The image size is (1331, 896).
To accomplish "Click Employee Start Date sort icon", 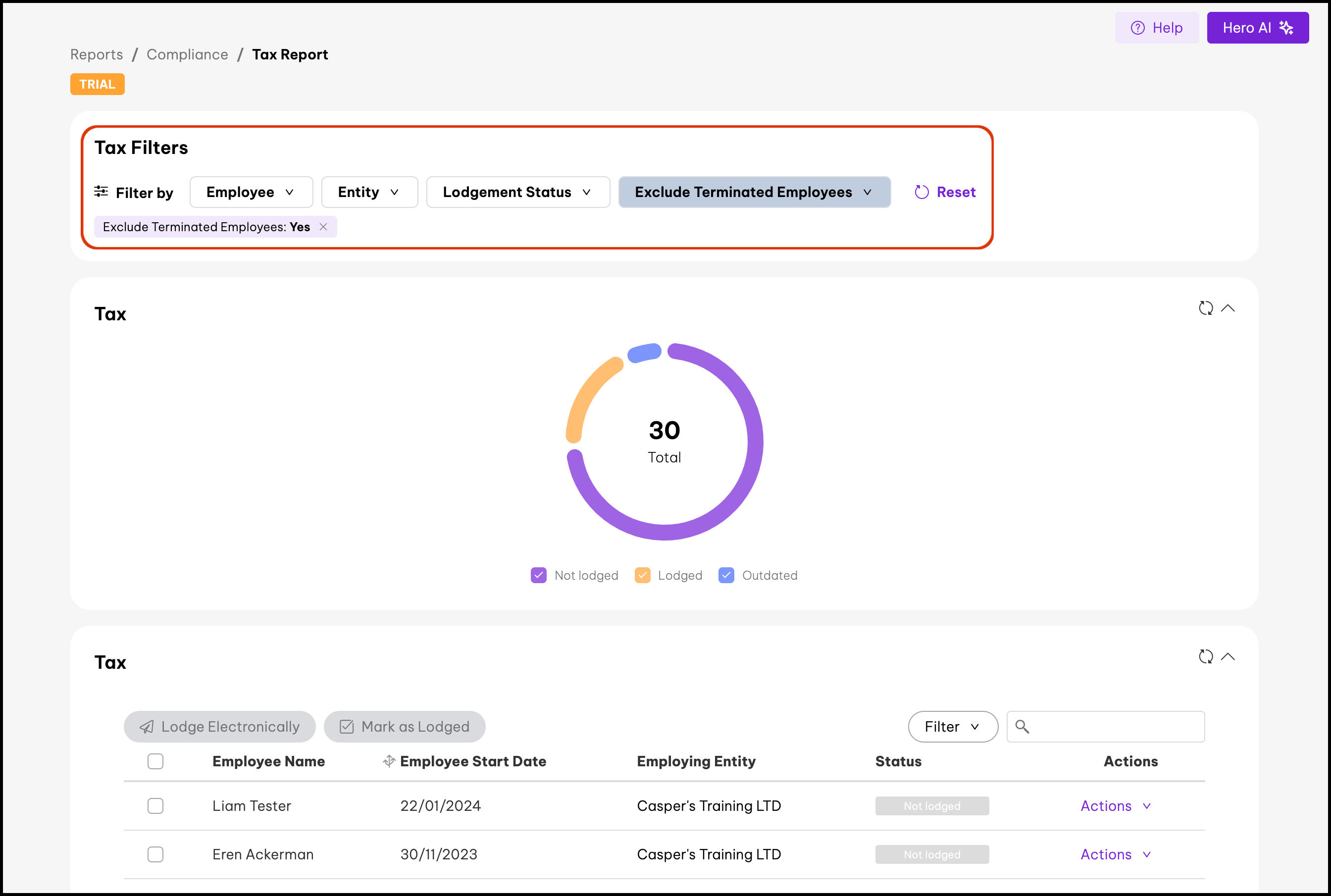I will coord(389,761).
